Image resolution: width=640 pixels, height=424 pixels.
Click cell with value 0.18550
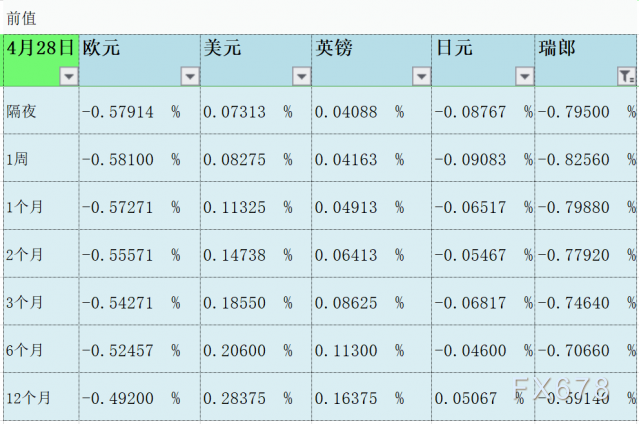[256, 301]
